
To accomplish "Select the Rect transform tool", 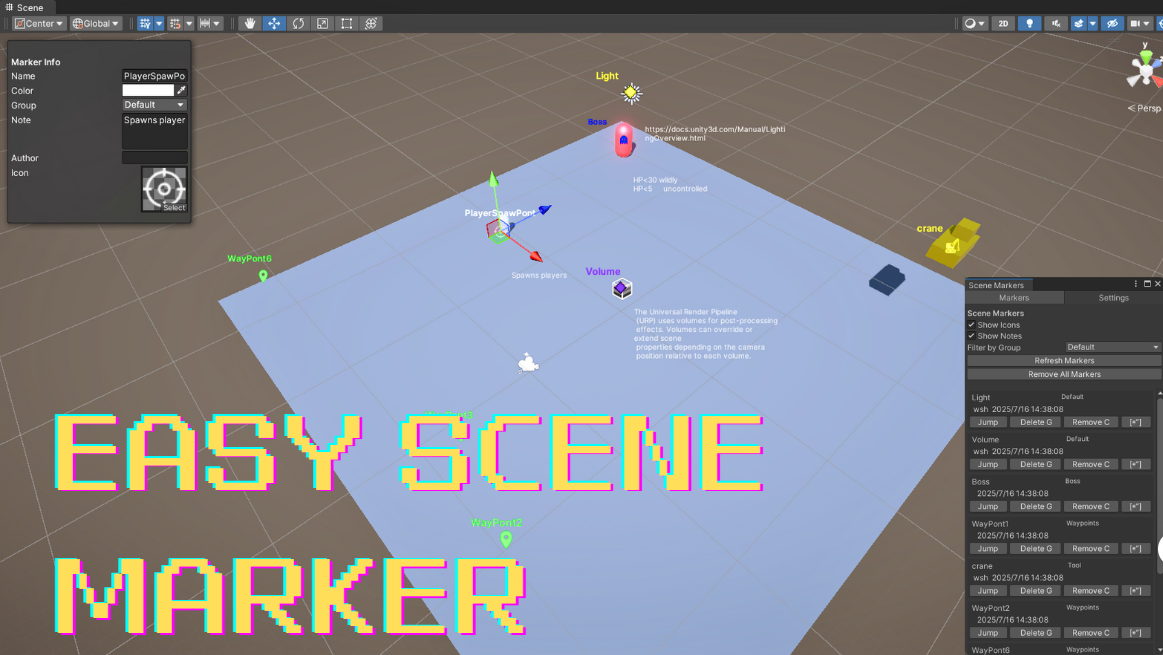I will coord(346,24).
